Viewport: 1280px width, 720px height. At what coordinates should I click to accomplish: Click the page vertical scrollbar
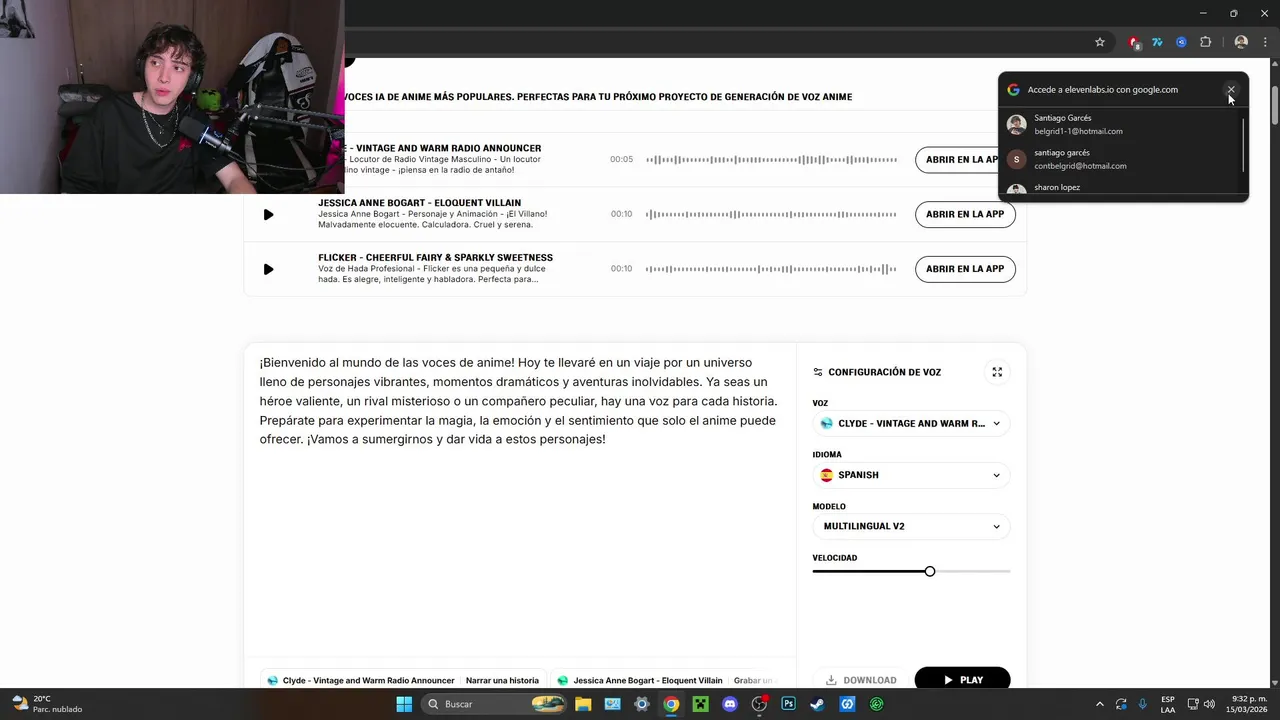[1275, 104]
